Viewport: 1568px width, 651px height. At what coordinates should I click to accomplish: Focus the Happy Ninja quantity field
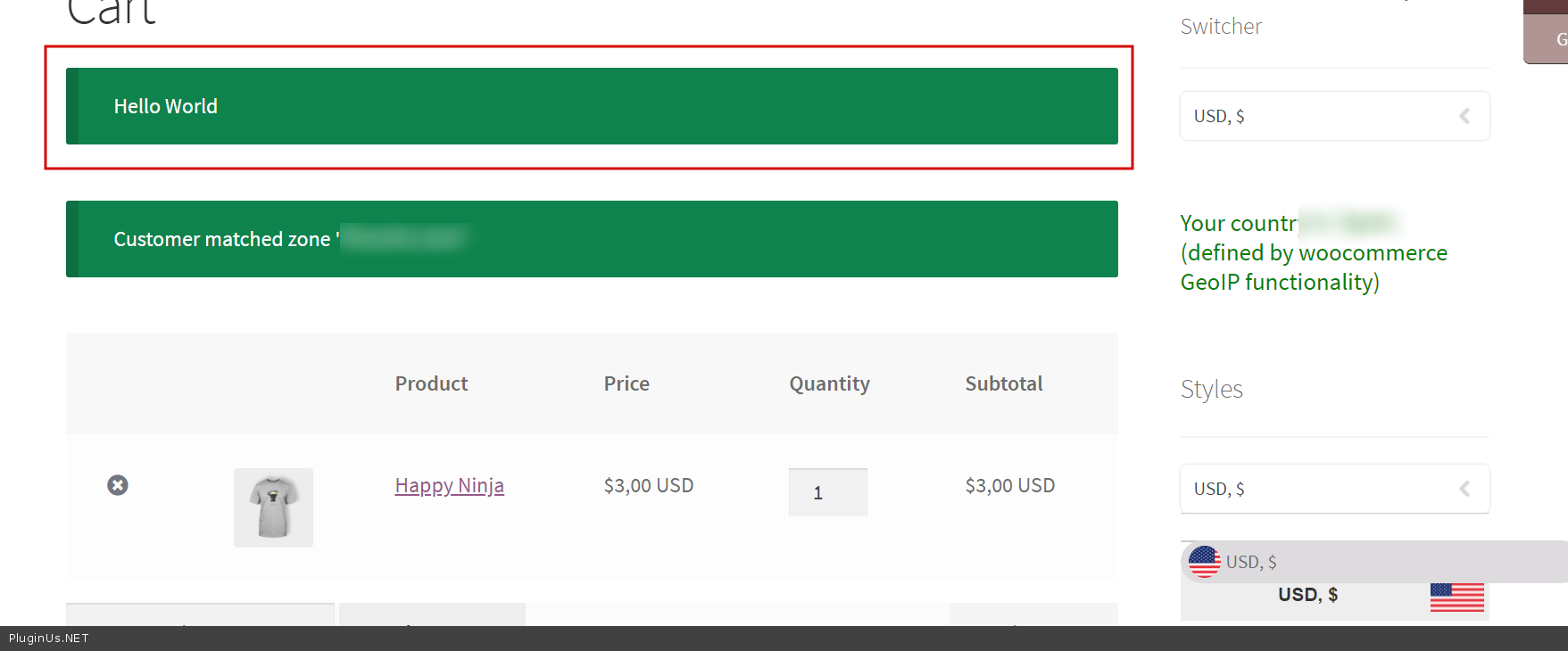[827, 492]
